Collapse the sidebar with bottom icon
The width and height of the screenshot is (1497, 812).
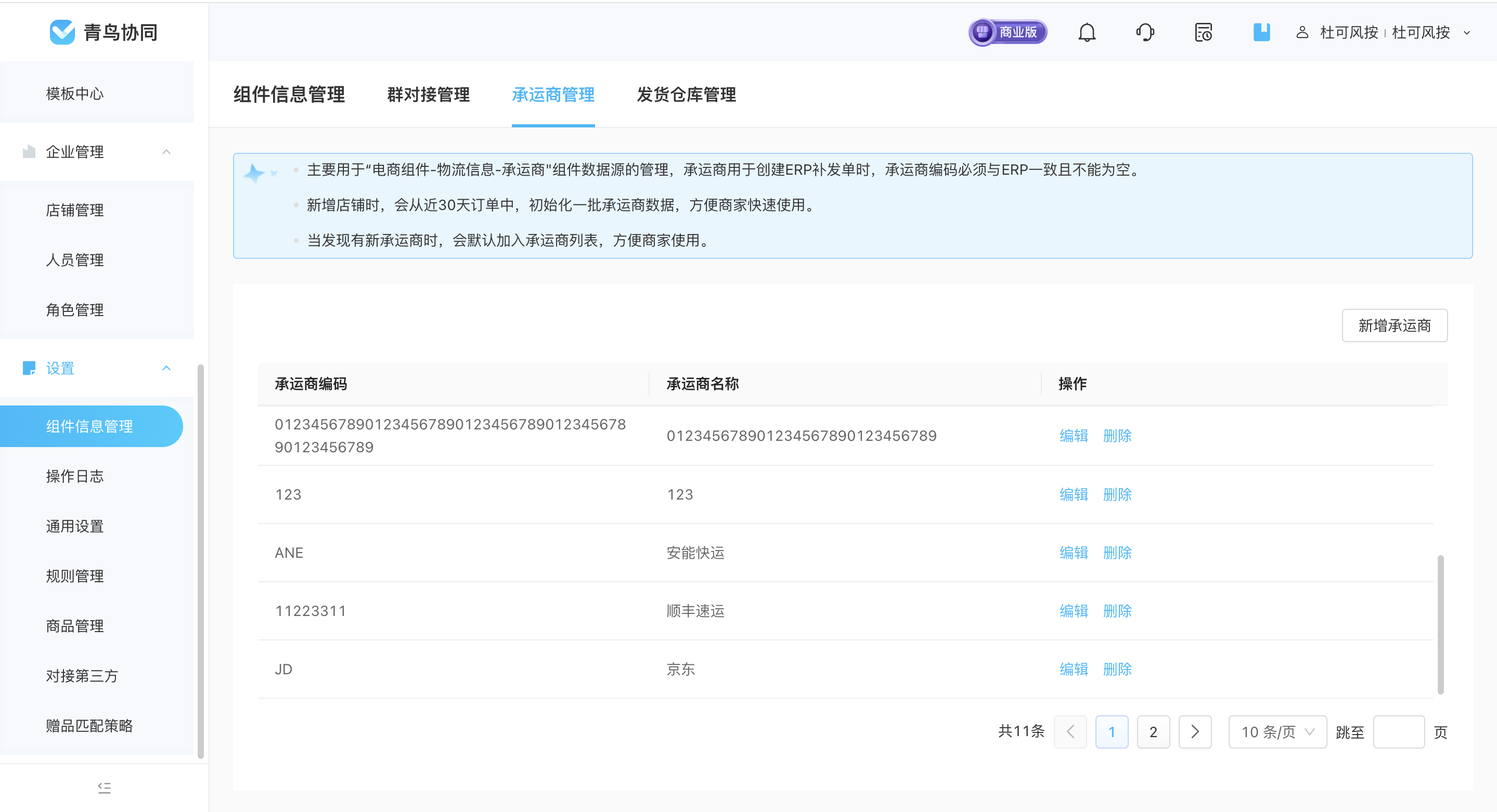pyautogui.click(x=104, y=788)
